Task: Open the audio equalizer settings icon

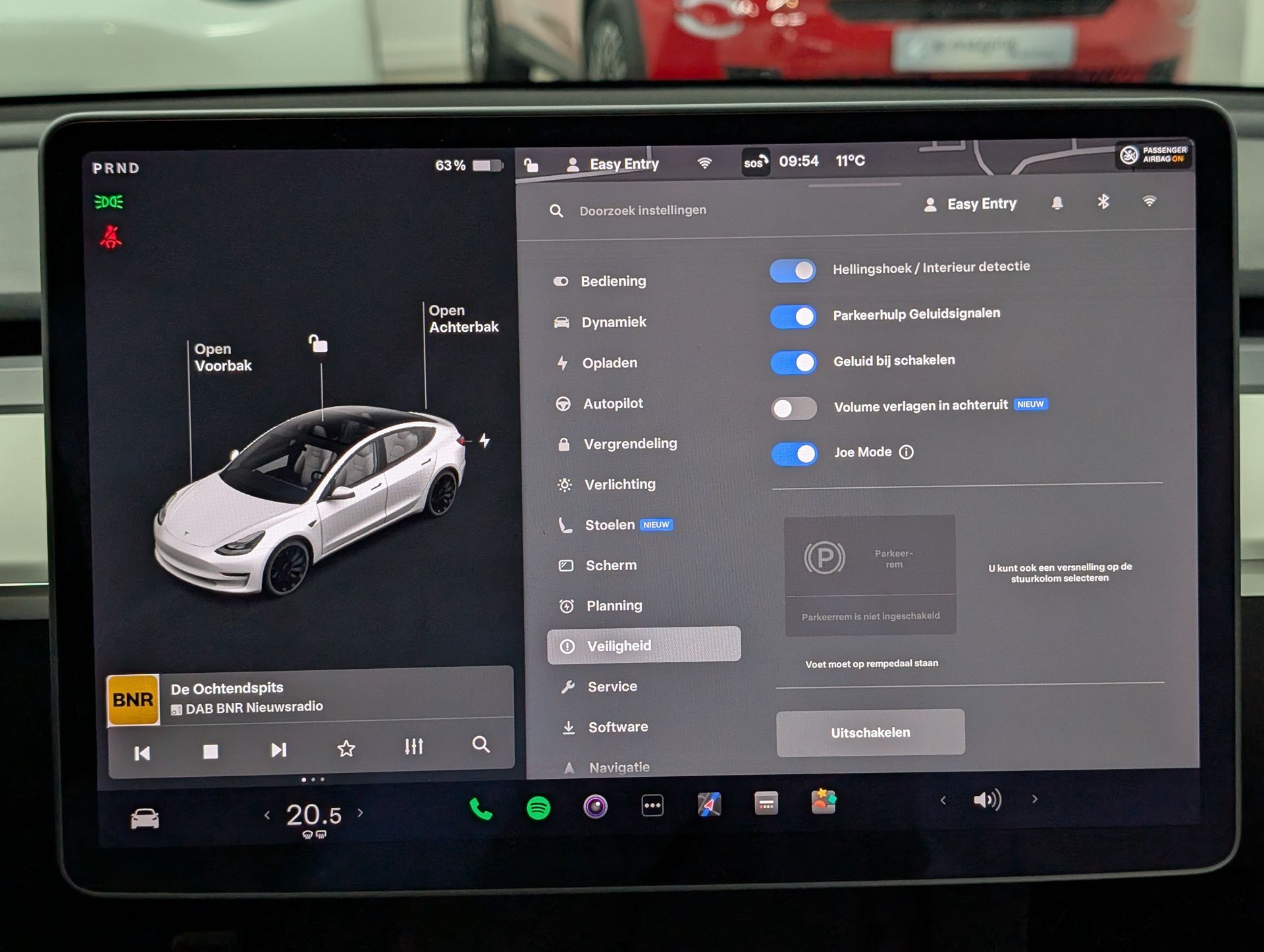Action: click(413, 747)
